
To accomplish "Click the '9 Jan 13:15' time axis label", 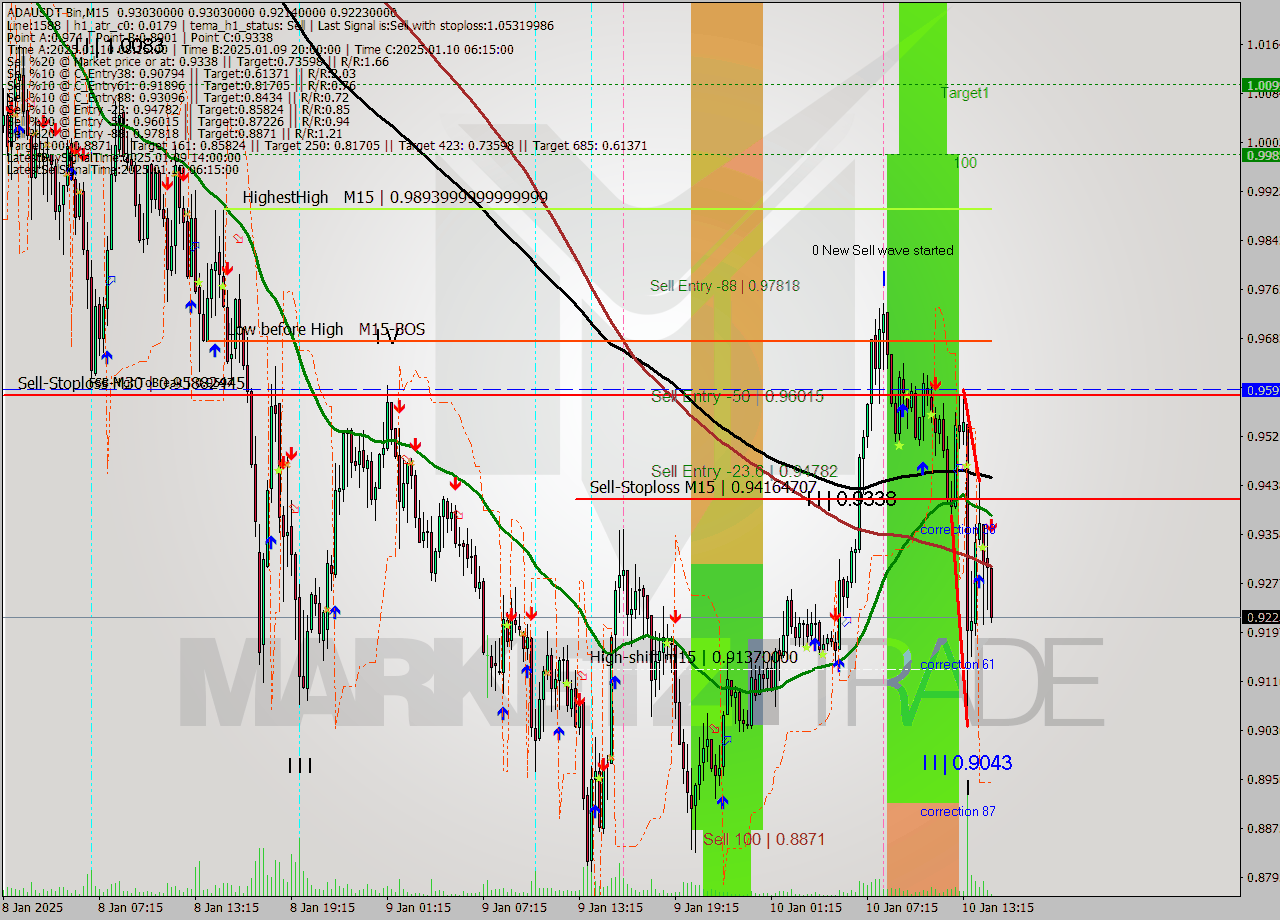I will [x=611, y=908].
